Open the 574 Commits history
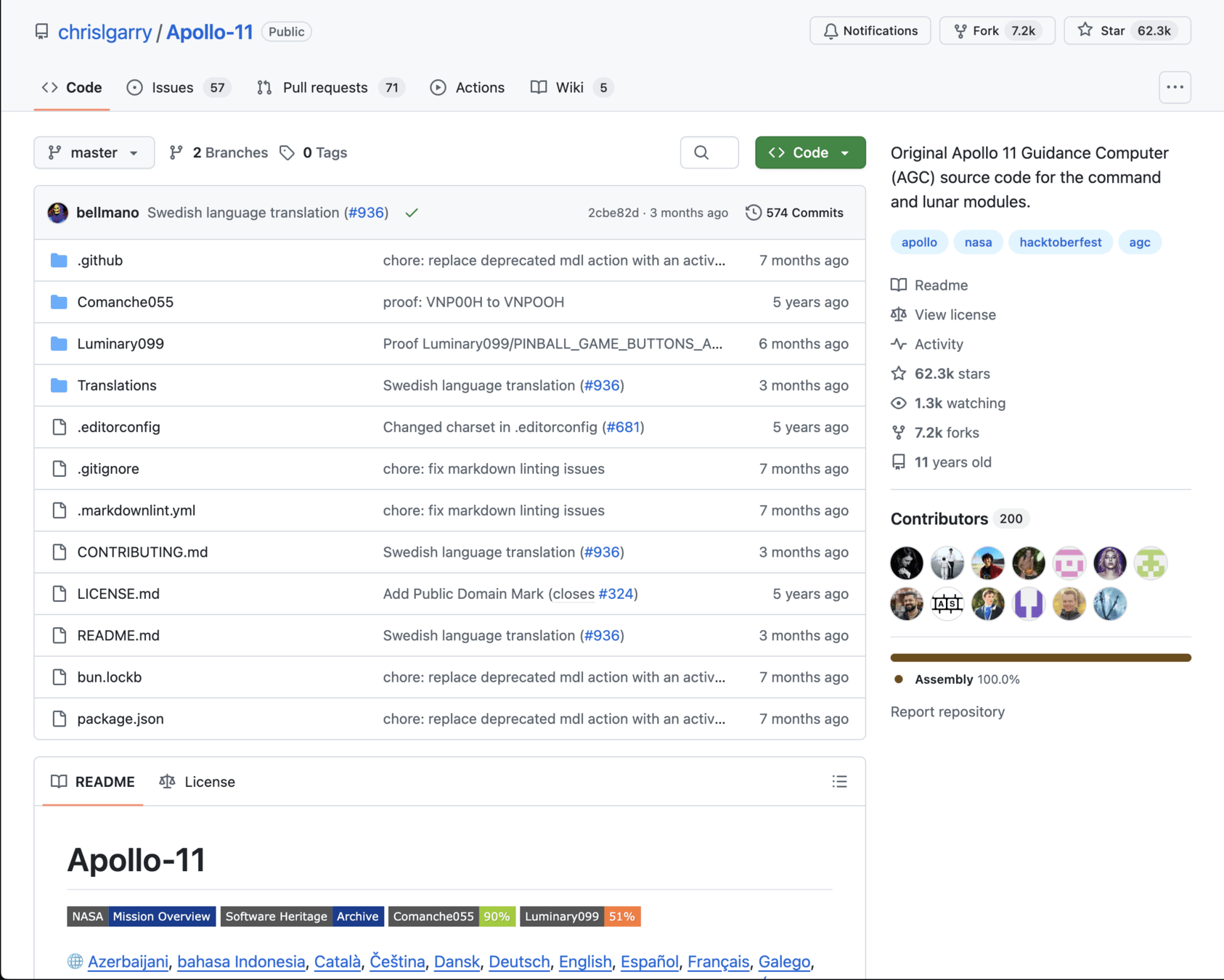Viewport: 1224px width, 980px height. click(x=794, y=213)
